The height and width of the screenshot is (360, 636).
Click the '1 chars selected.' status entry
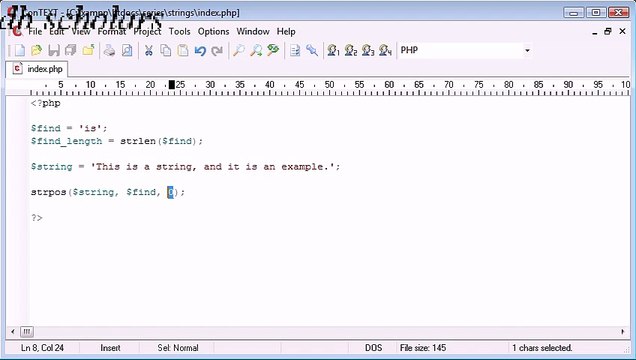(542, 348)
